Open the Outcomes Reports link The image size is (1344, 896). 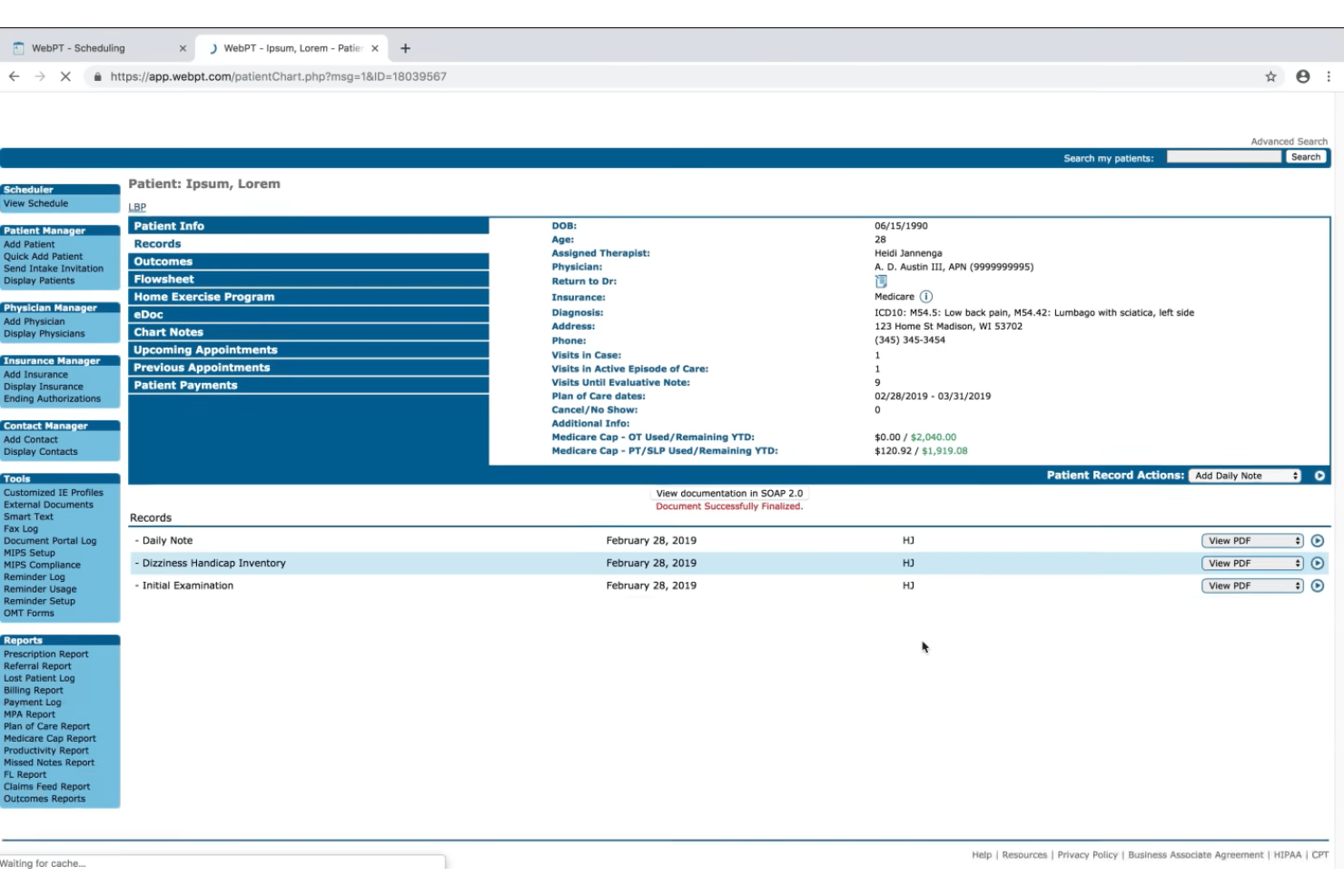coord(44,800)
